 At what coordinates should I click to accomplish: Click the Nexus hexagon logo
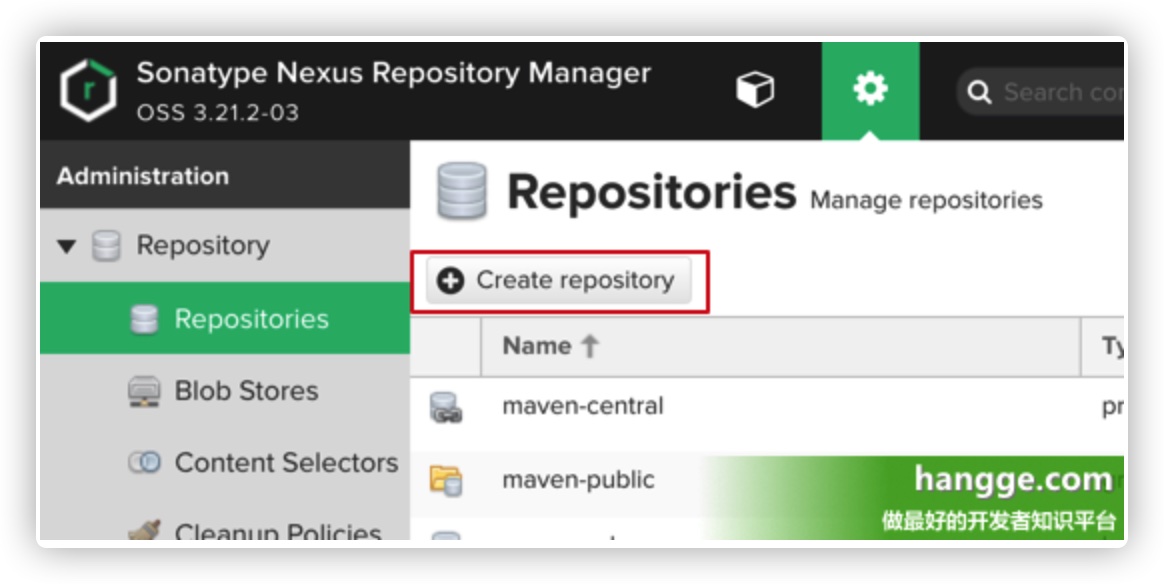[x=88, y=91]
